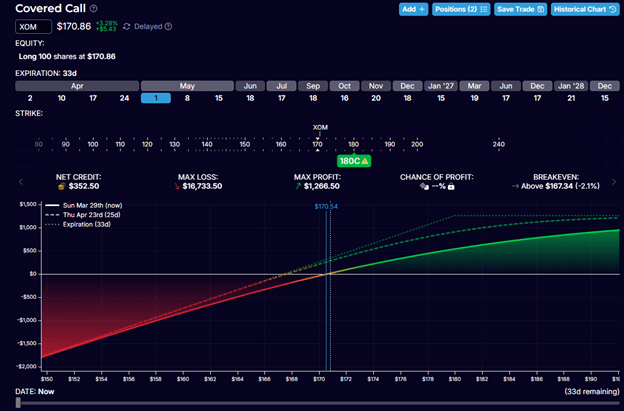Screen dimensions: 624x411
Task: Open Positions (2) list
Action: pyautogui.click(x=461, y=9)
